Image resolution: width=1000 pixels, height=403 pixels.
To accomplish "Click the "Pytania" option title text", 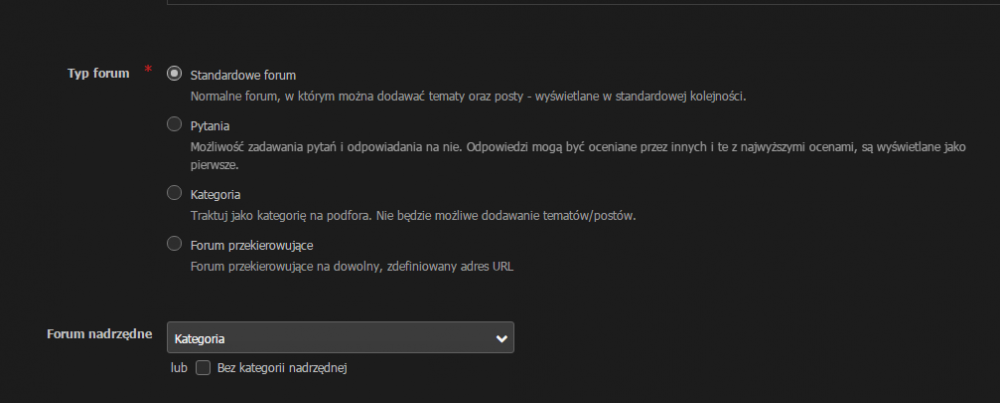I will click(210, 126).
